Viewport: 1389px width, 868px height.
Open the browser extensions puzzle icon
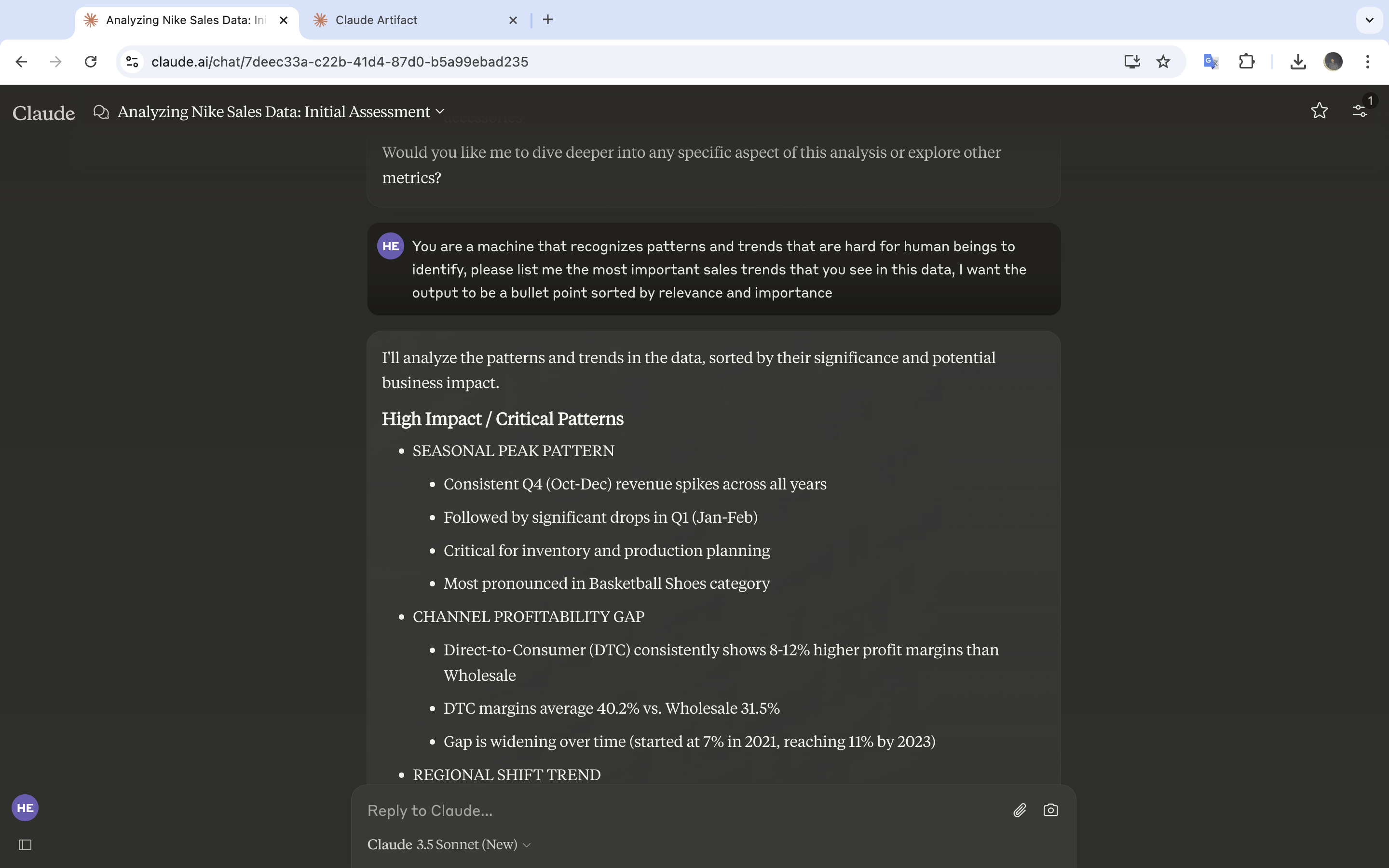tap(1246, 61)
